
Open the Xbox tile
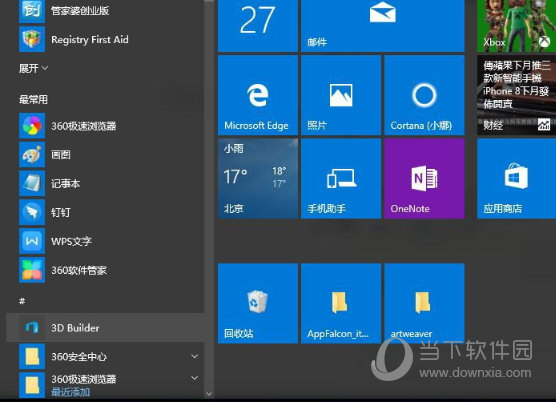(x=517, y=26)
